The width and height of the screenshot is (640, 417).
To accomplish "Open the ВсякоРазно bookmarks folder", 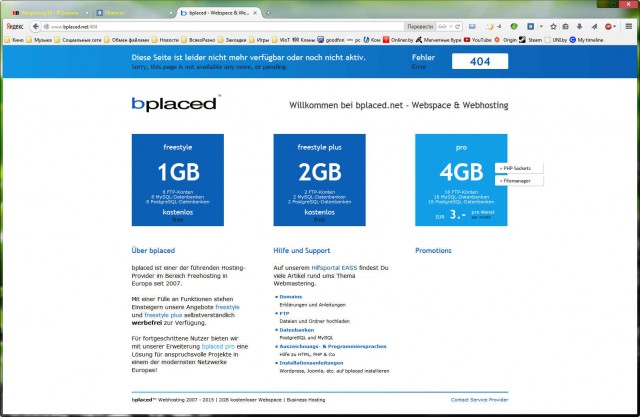I will pos(198,40).
